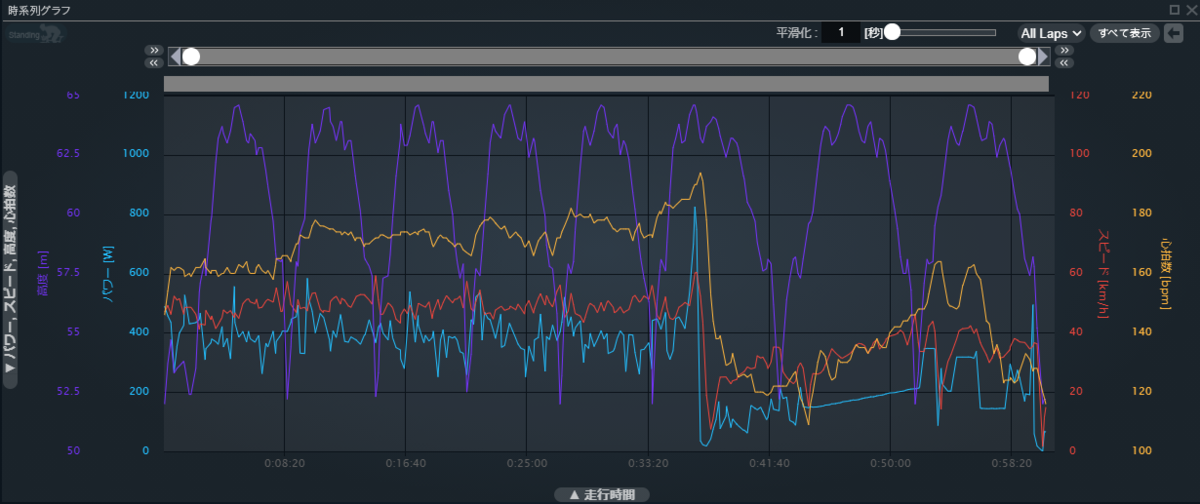Expand the 走行時間 axis selector at bottom
1200x504 pixels.
pyautogui.click(x=602, y=494)
